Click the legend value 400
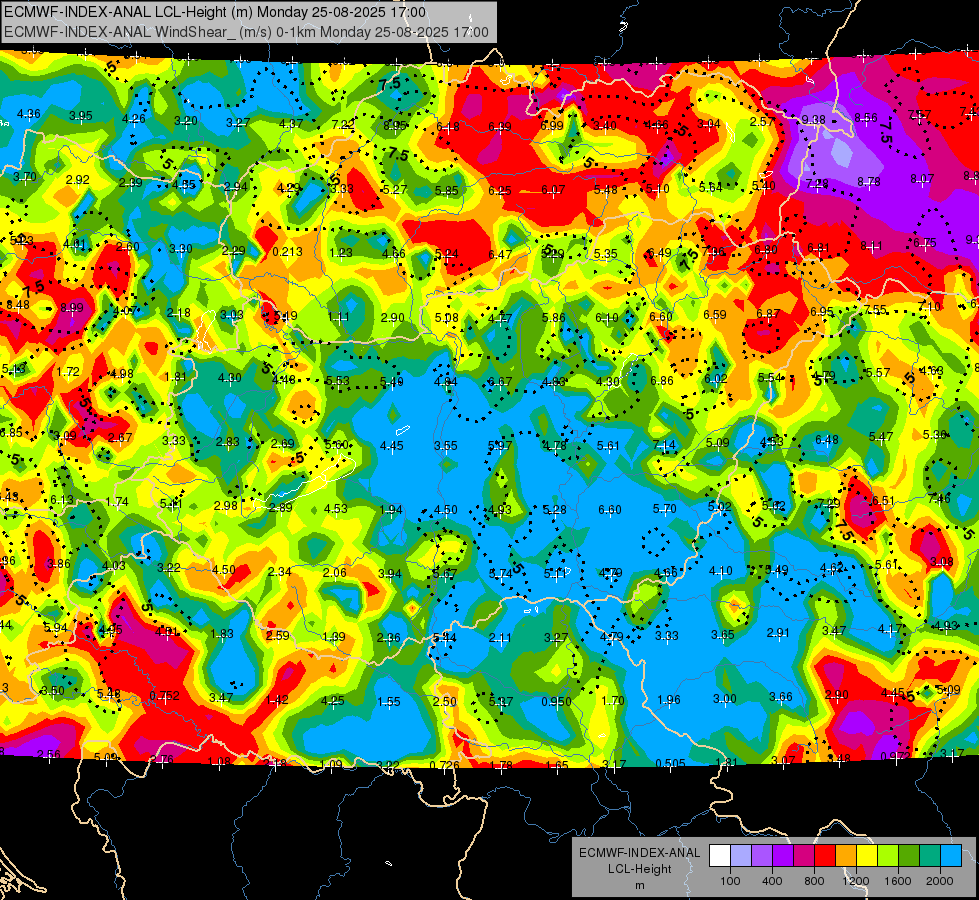Viewport: 979px width, 900px height. point(772,881)
